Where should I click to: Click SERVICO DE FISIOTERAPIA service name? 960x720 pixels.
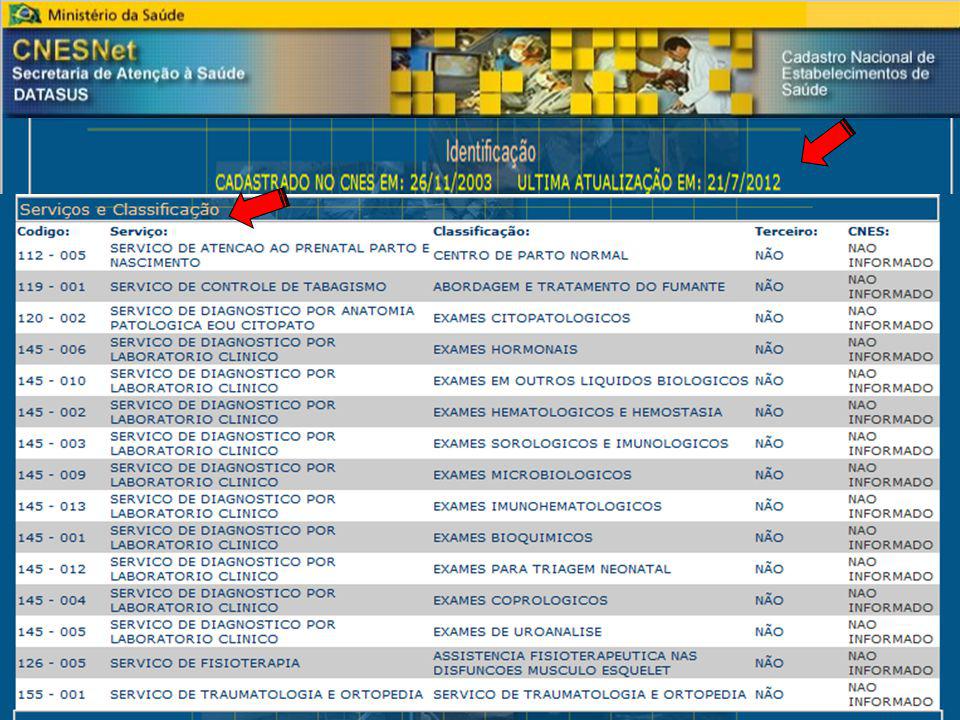coord(205,663)
